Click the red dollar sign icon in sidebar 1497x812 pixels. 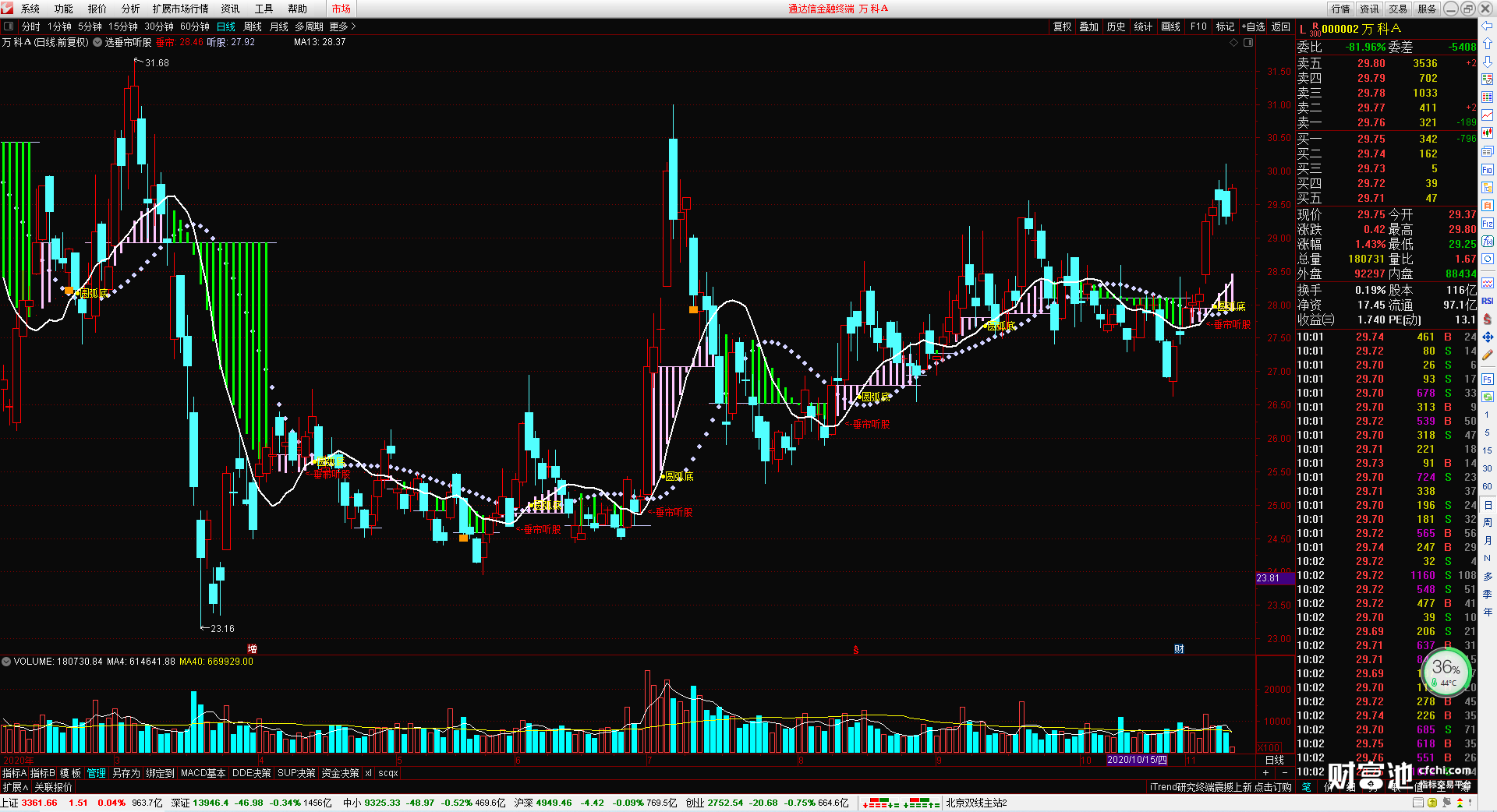click(x=1487, y=319)
